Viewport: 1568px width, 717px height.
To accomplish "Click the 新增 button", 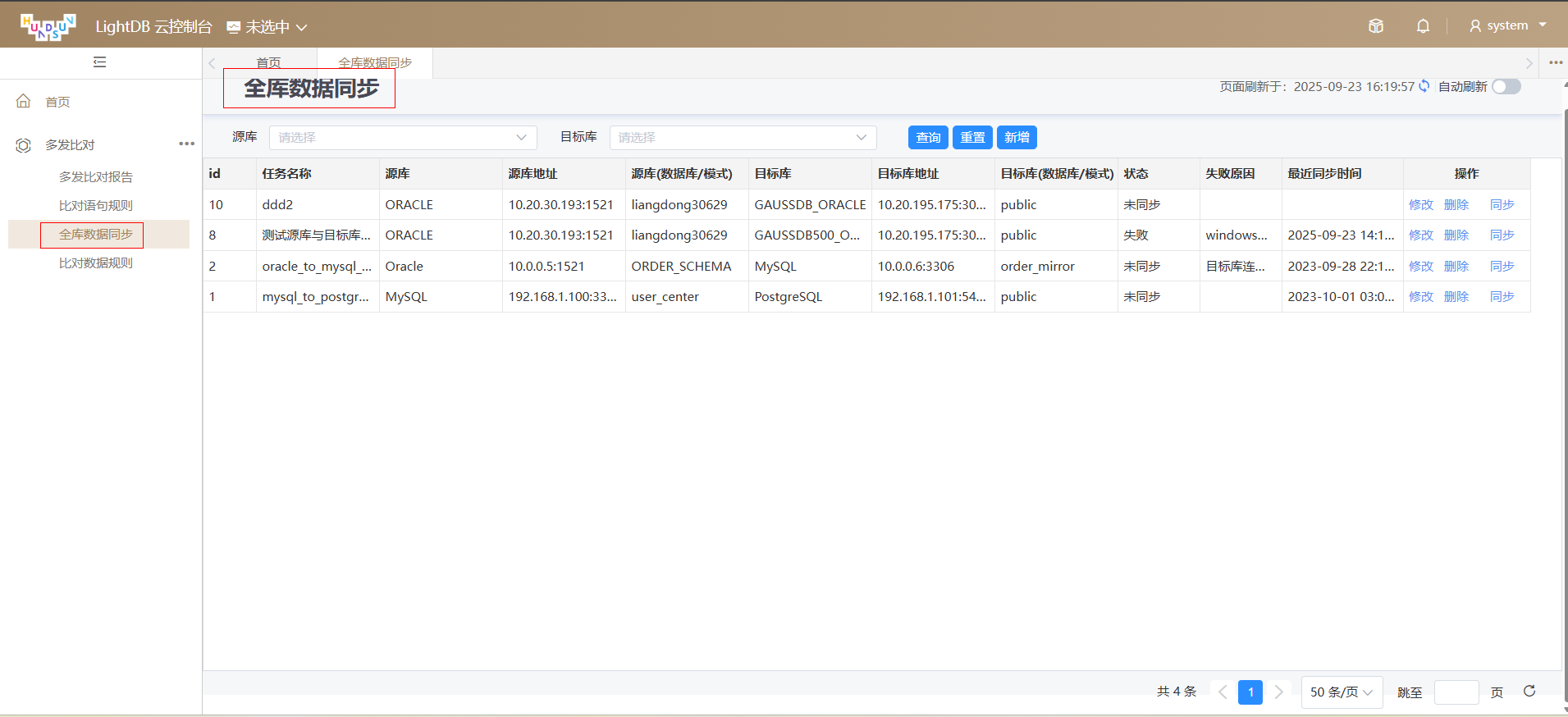I will (1017, 138).
